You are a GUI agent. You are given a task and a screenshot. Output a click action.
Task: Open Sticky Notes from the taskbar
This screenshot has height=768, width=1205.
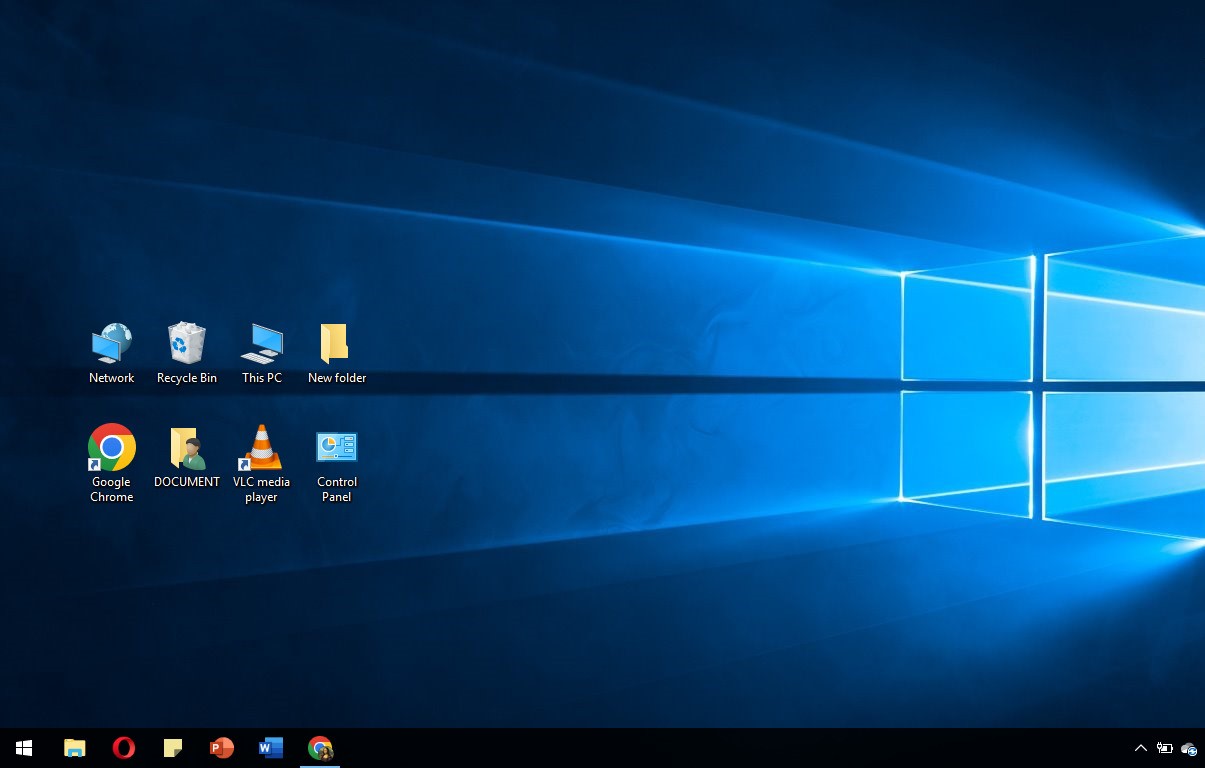point(172,748)
